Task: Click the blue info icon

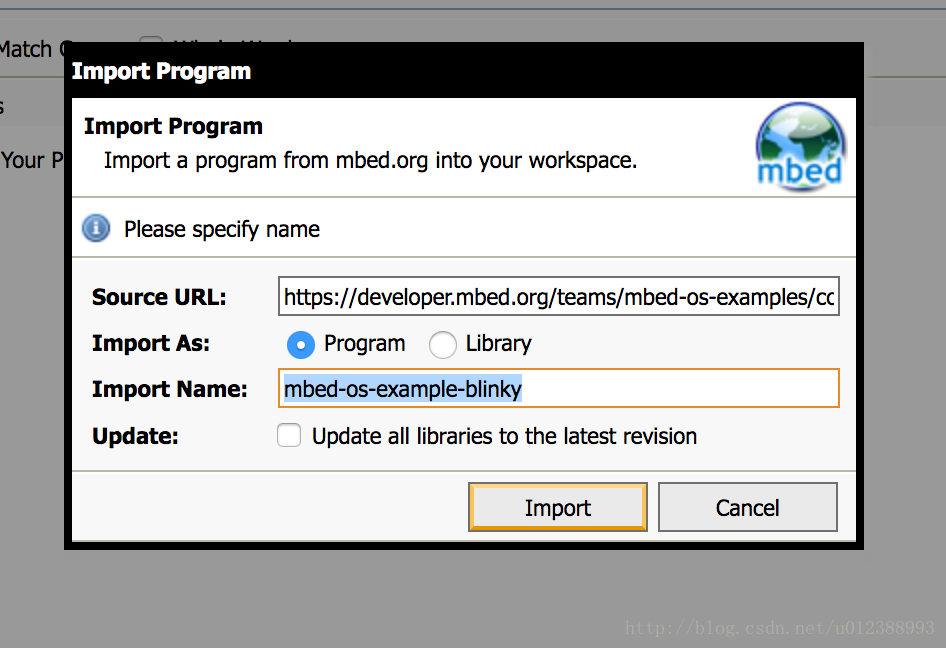Action: (x=96, y=229)
